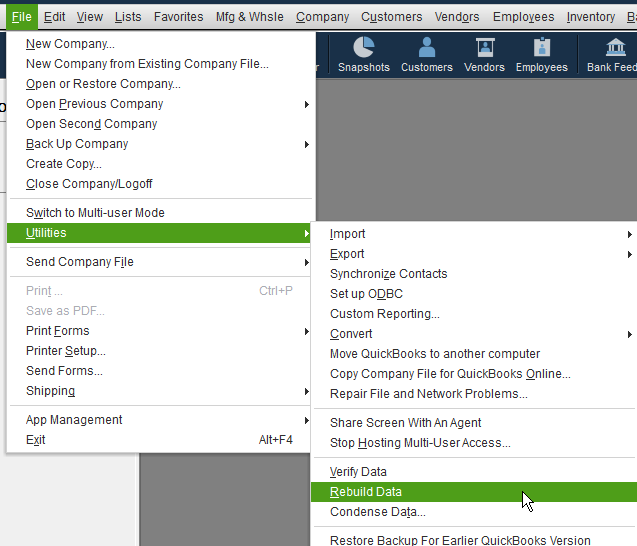Open the Company menu
Image resolution: width=637 pixels, height=546 pixels.
click(323, 17)
